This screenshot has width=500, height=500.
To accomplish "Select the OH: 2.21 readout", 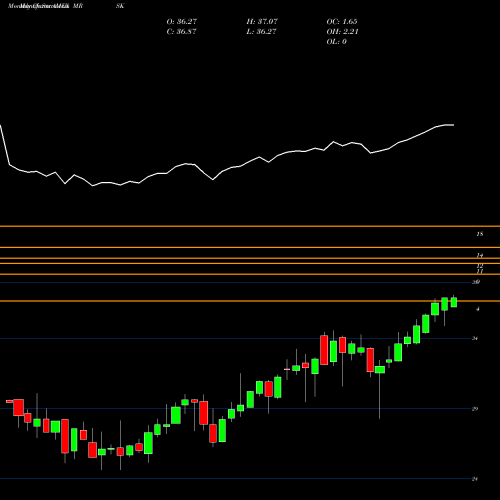I will (342, 32).
